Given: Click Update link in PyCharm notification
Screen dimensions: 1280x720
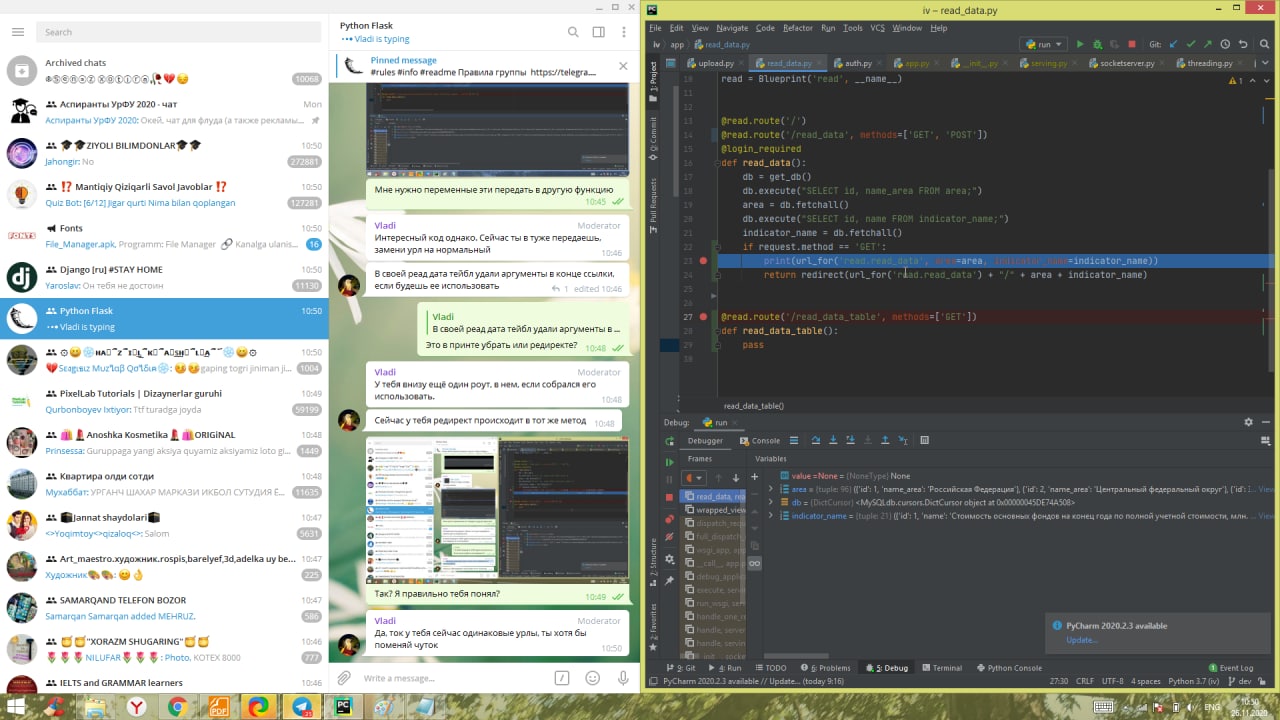Looking at the screenshot, I should point(1081,640).
